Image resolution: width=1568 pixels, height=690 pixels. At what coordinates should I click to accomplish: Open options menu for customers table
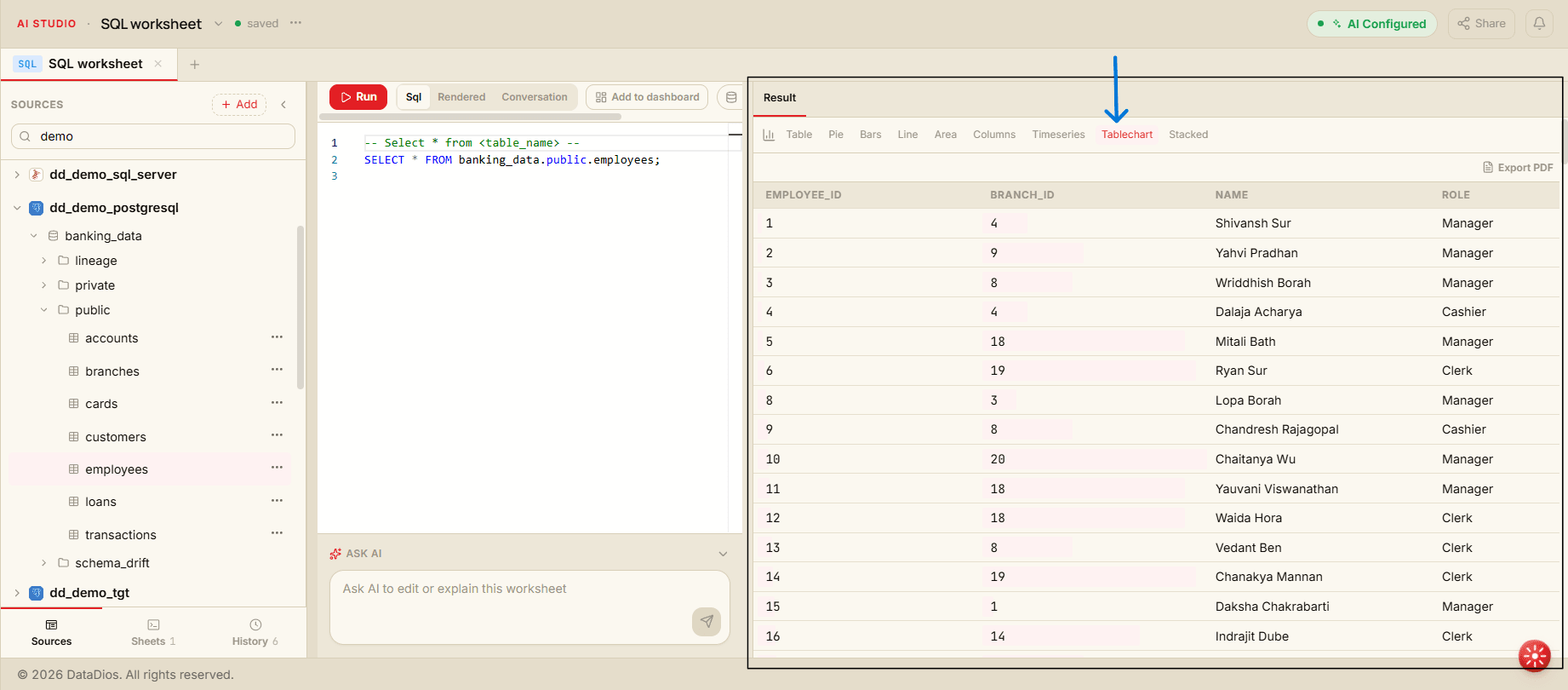tap(277, 435)
